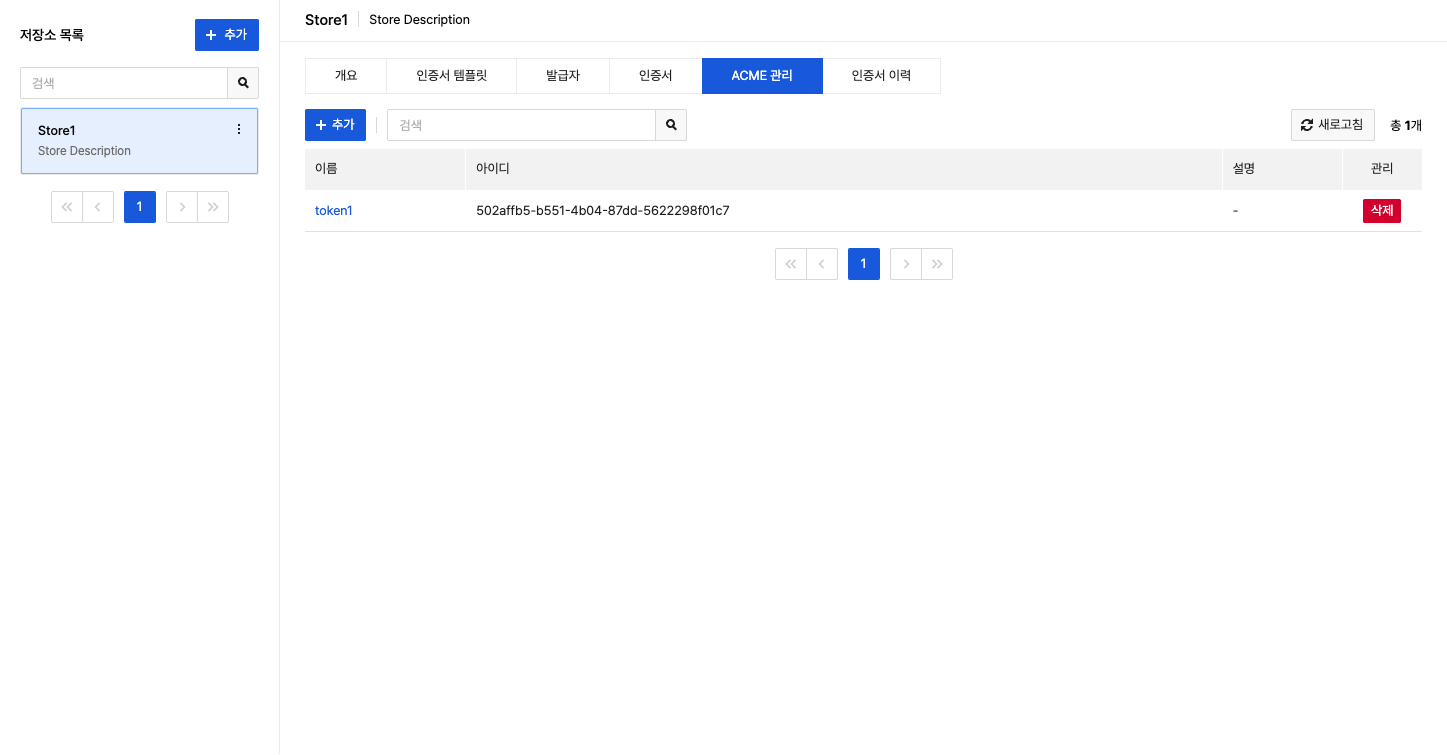Click the store list search input field
Screen dimensions: 1447x755
coord(124,82)
